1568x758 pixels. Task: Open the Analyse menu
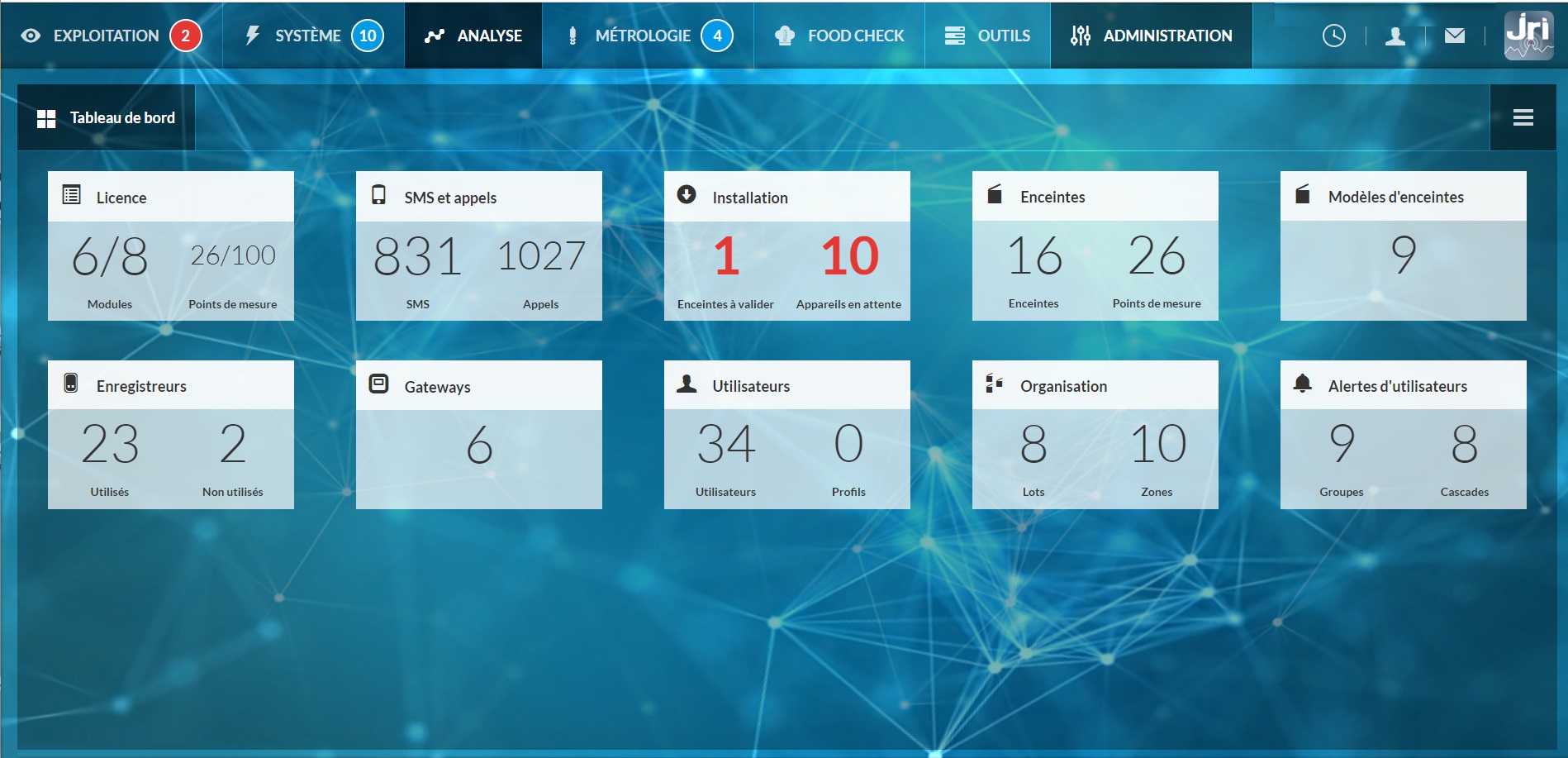[x=473, y=36]
